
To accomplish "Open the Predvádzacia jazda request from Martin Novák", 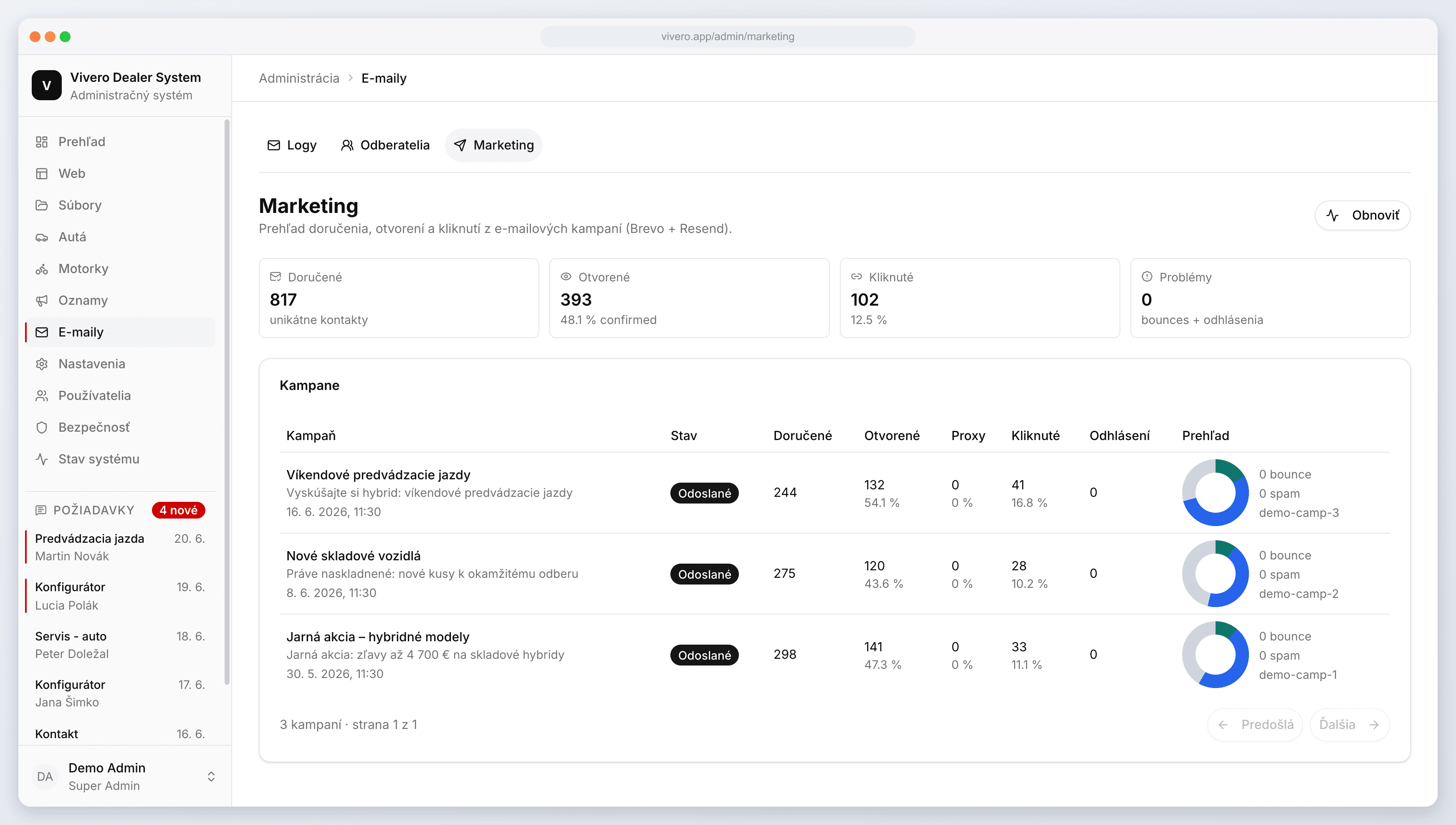I will tap(120, 547).
